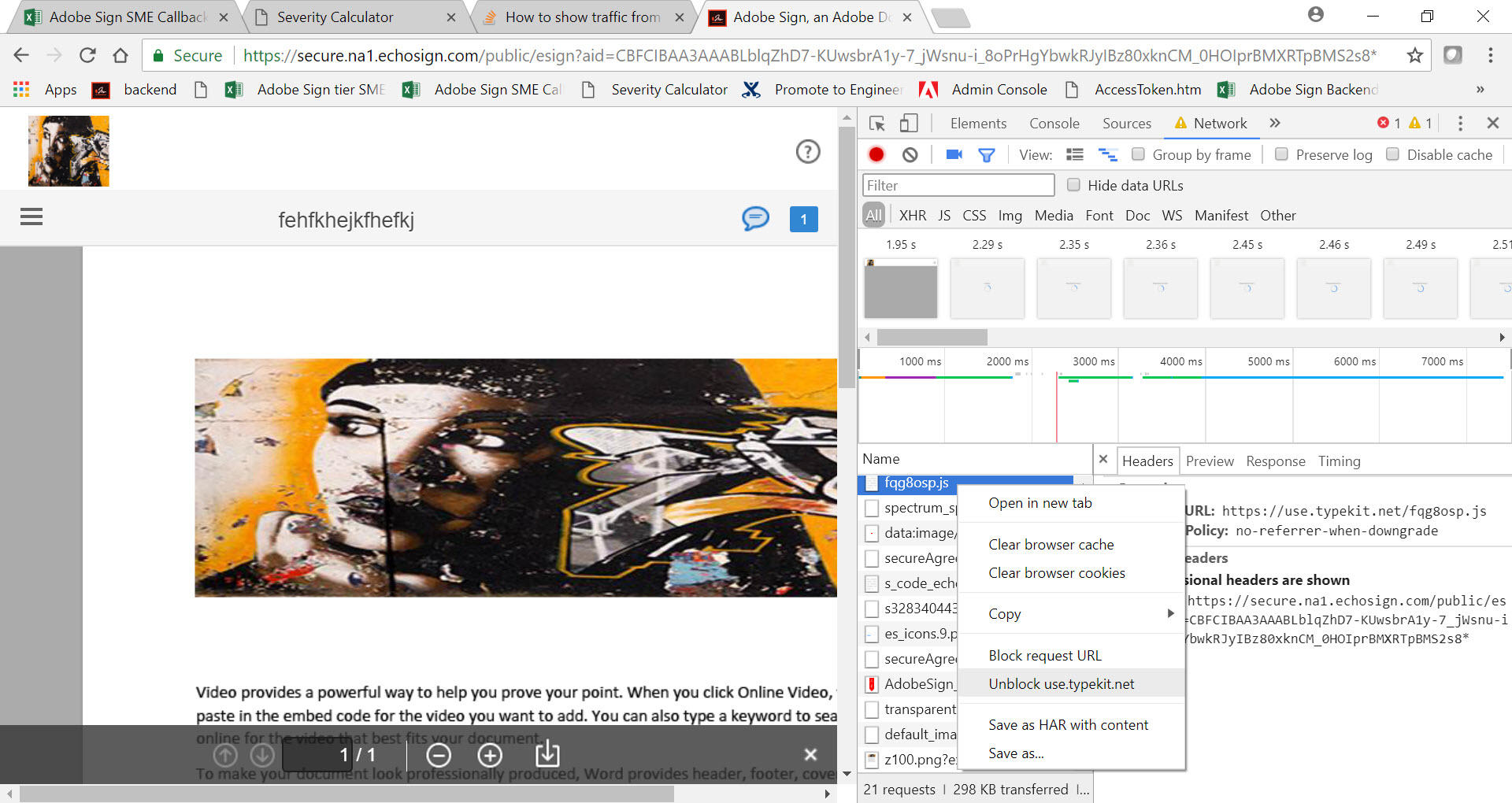Zoom in the document

(490, 756)
